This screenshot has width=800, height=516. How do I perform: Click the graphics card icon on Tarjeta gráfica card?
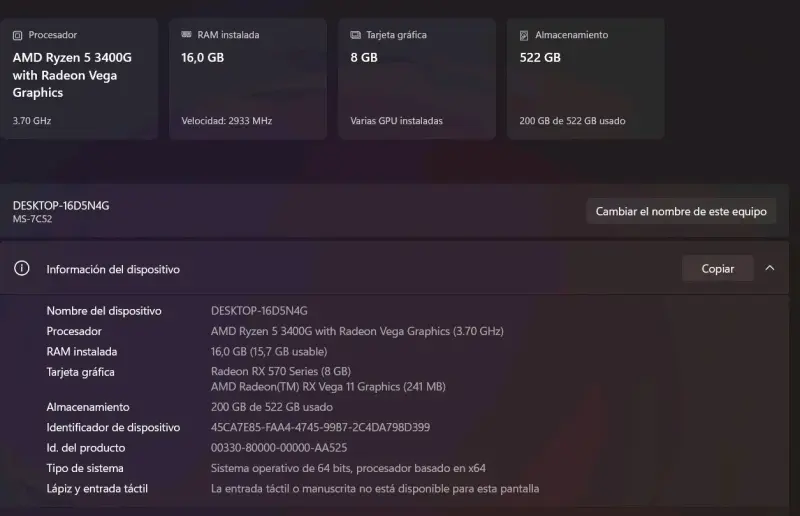356,35
